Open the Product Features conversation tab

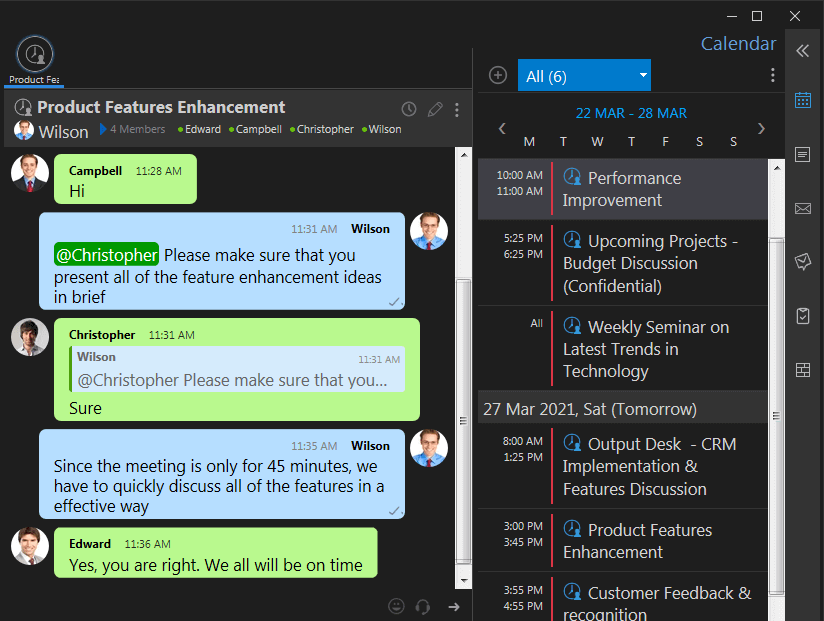(x=35, y=60)
